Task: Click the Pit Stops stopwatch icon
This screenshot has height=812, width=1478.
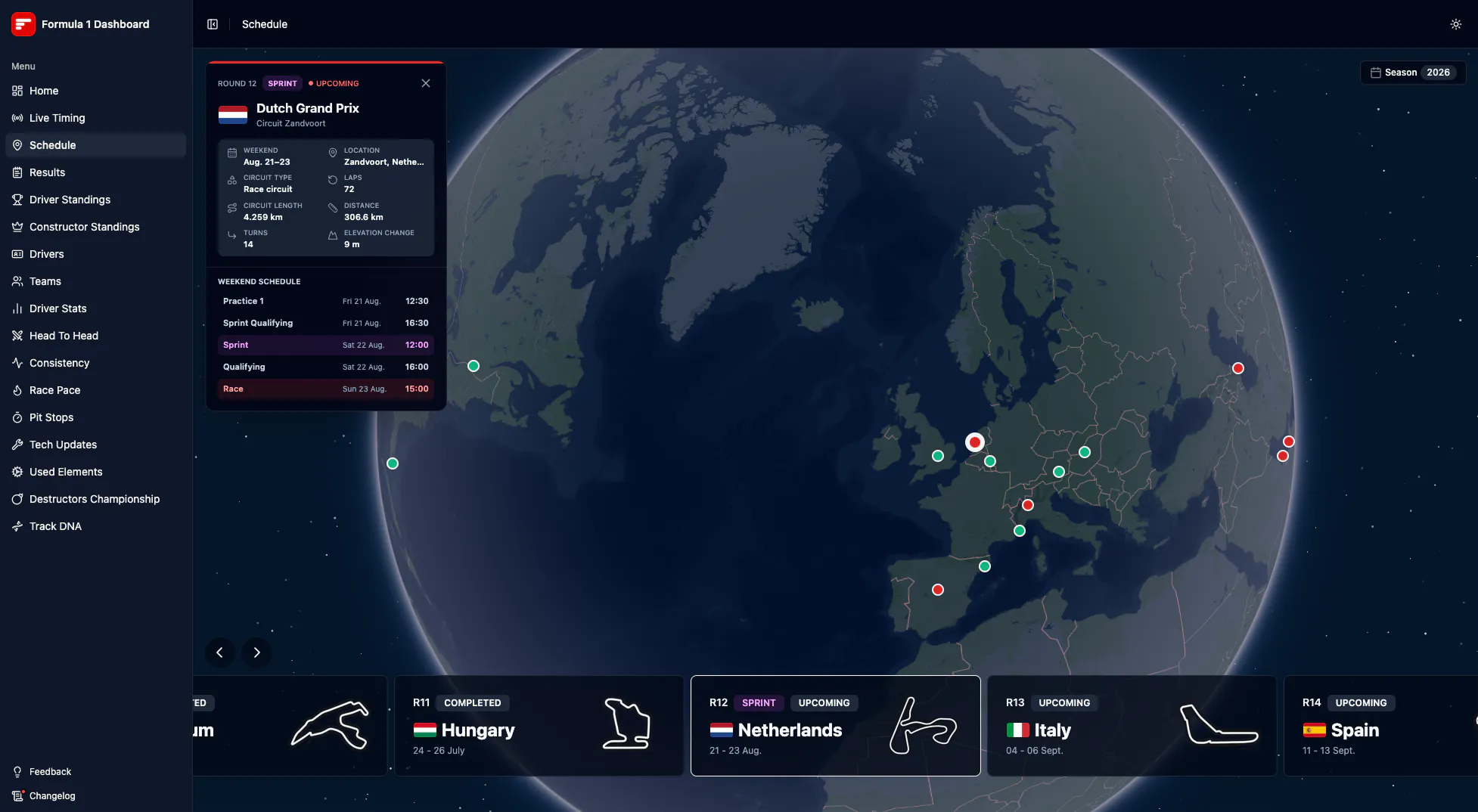Action: pos(17,417)
